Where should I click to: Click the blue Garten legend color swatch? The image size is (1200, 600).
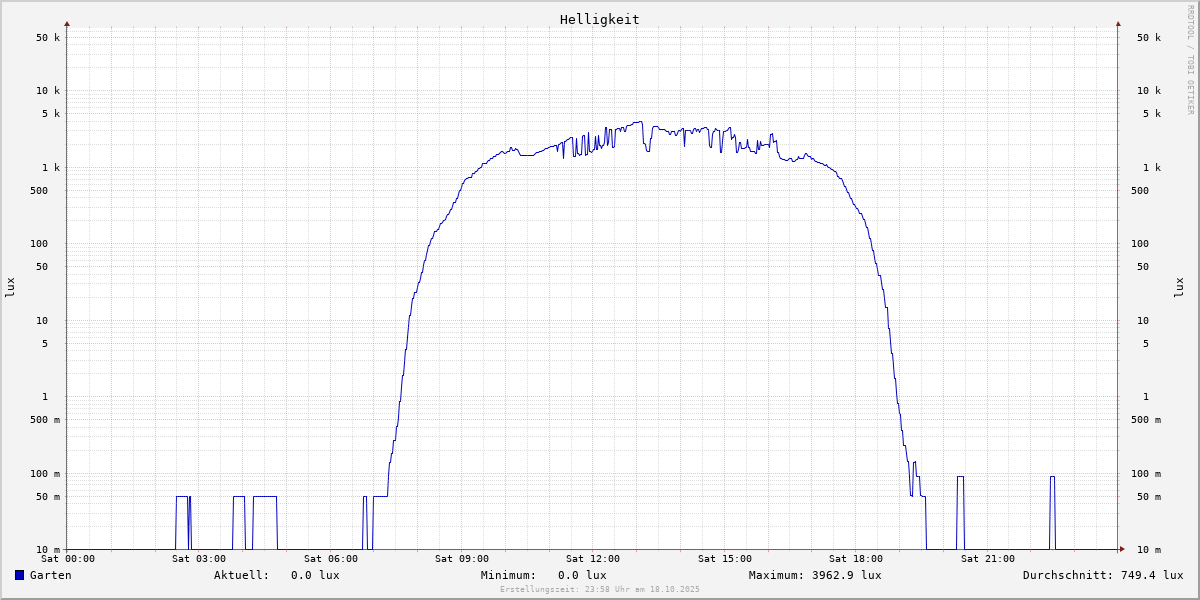(x=19, y=575)
